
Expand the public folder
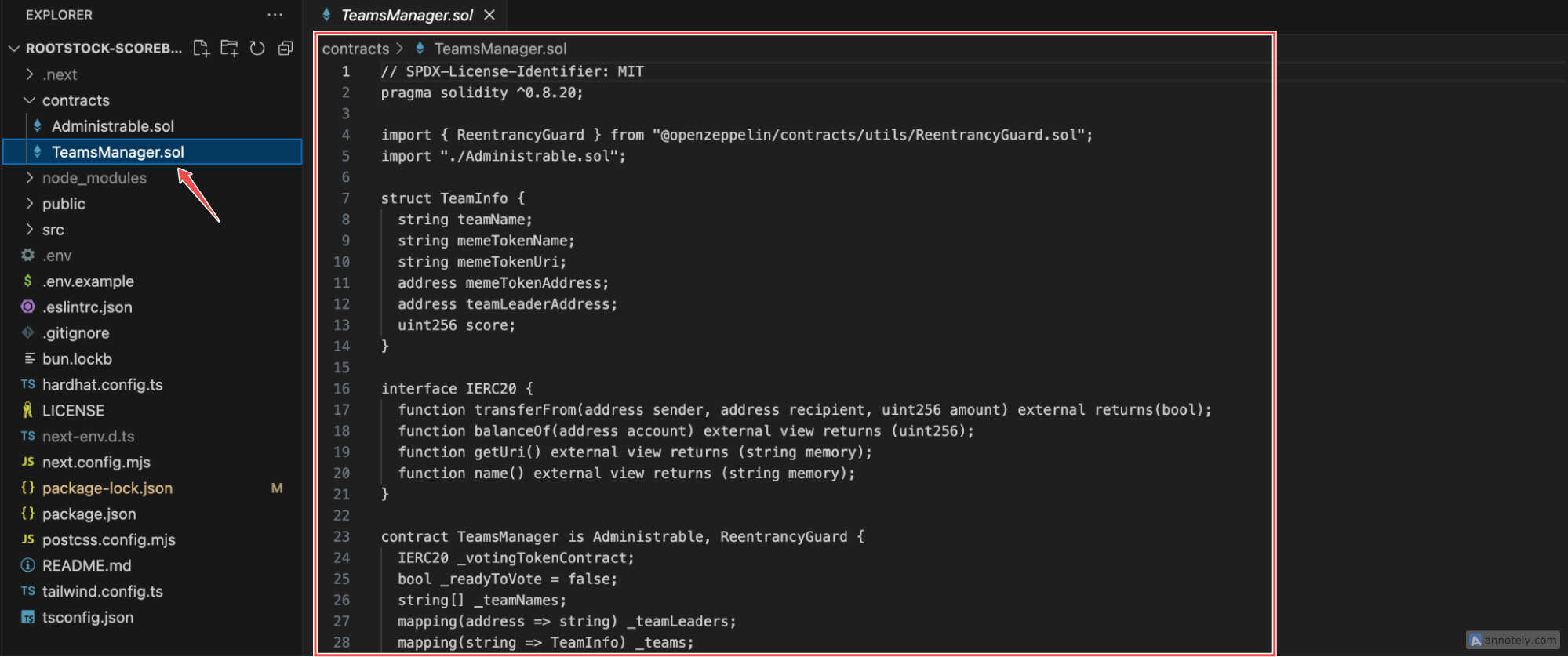pos(63,203)
